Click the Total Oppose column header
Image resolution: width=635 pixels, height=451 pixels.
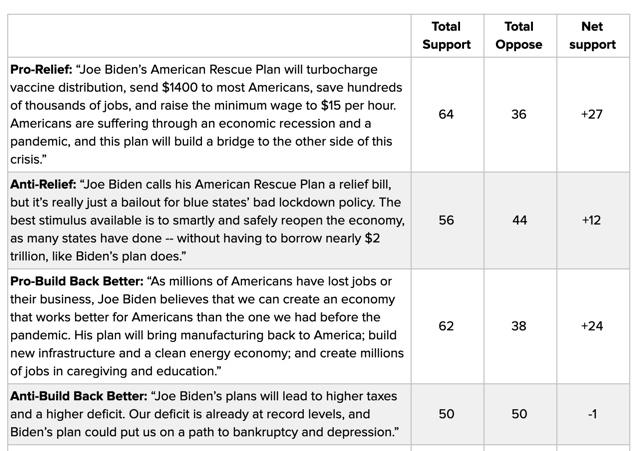point(519,36)
